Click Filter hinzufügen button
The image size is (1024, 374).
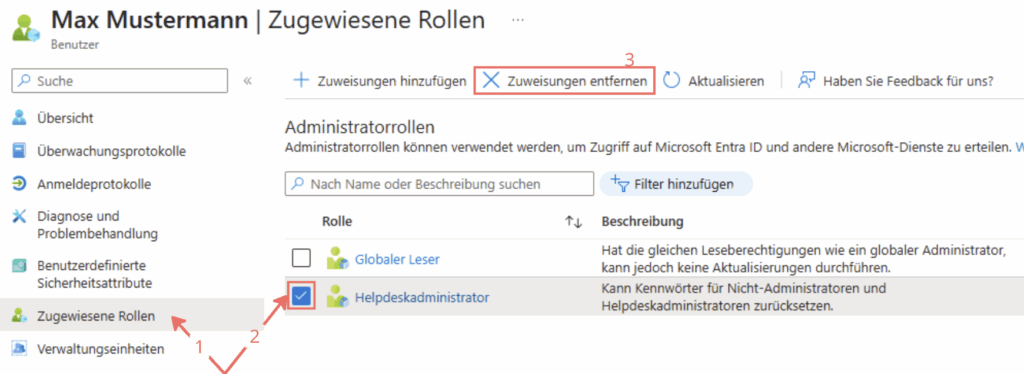tap(676, 184)
